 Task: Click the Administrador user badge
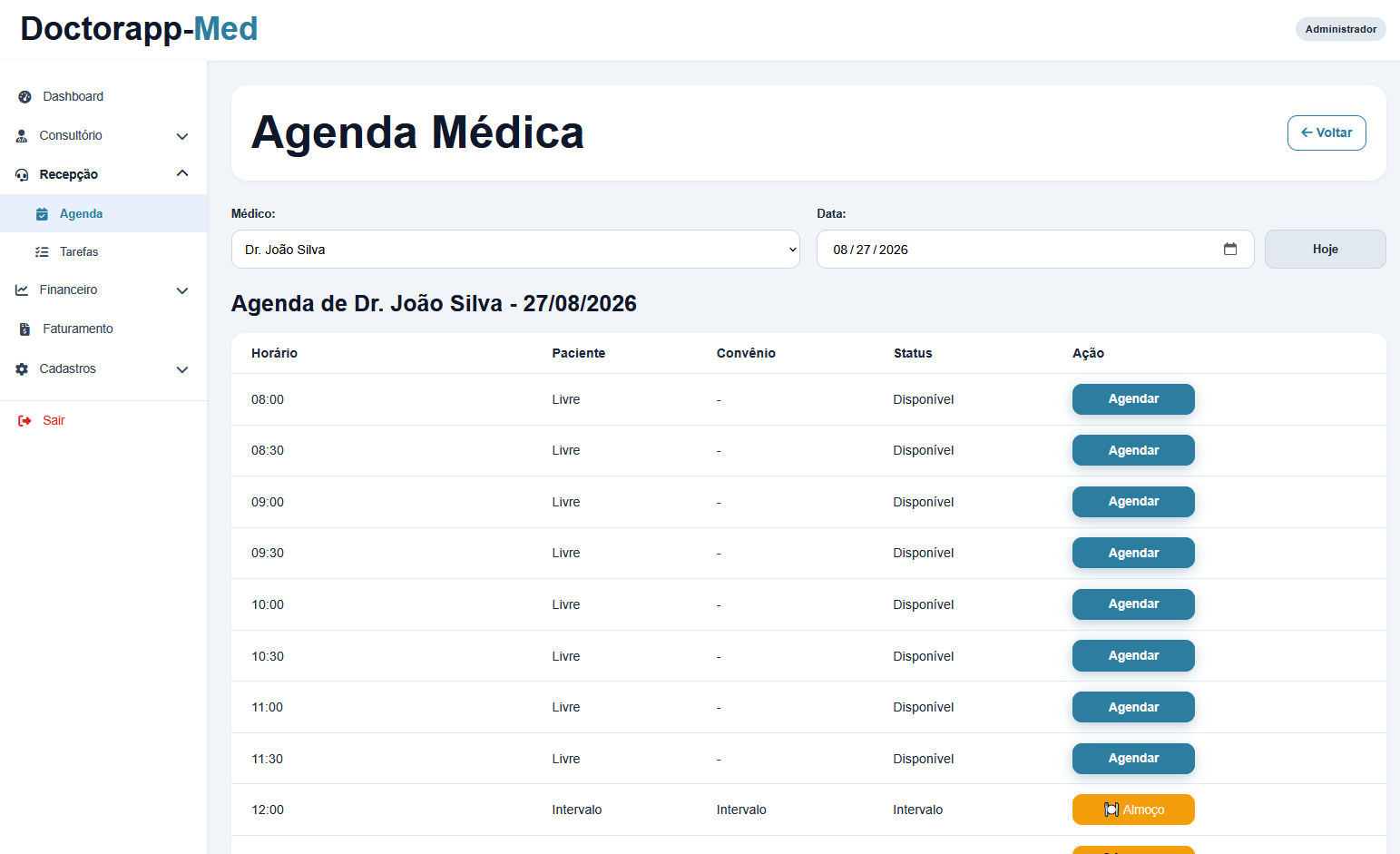click(1340, 29)
